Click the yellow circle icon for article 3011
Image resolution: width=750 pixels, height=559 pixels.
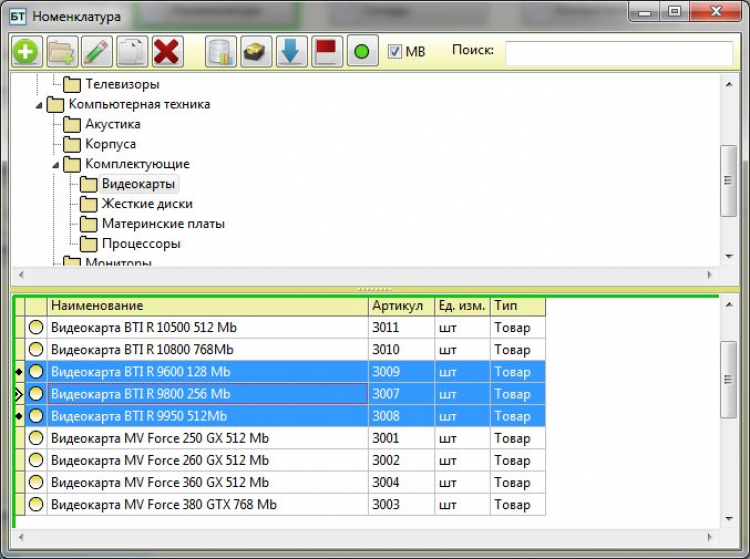point(36,328)
